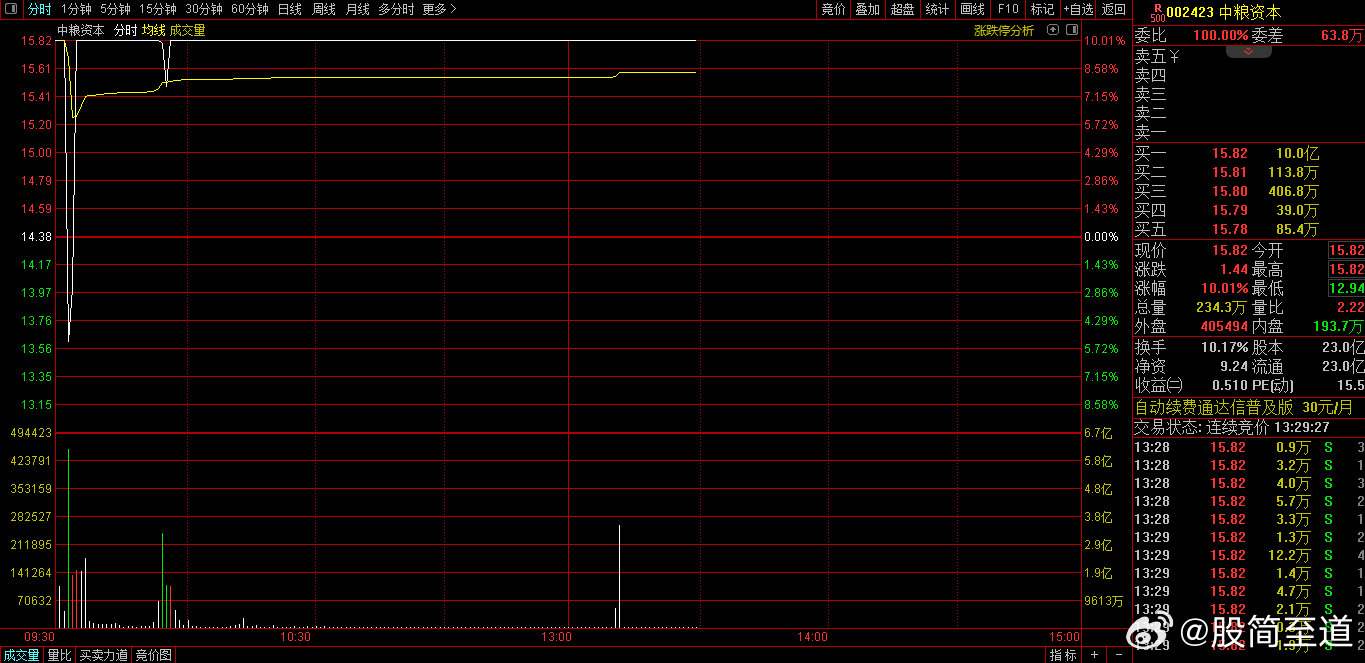Open the 多分时 multi-day view
1365x663 pixels.
[x=396, y=9]
